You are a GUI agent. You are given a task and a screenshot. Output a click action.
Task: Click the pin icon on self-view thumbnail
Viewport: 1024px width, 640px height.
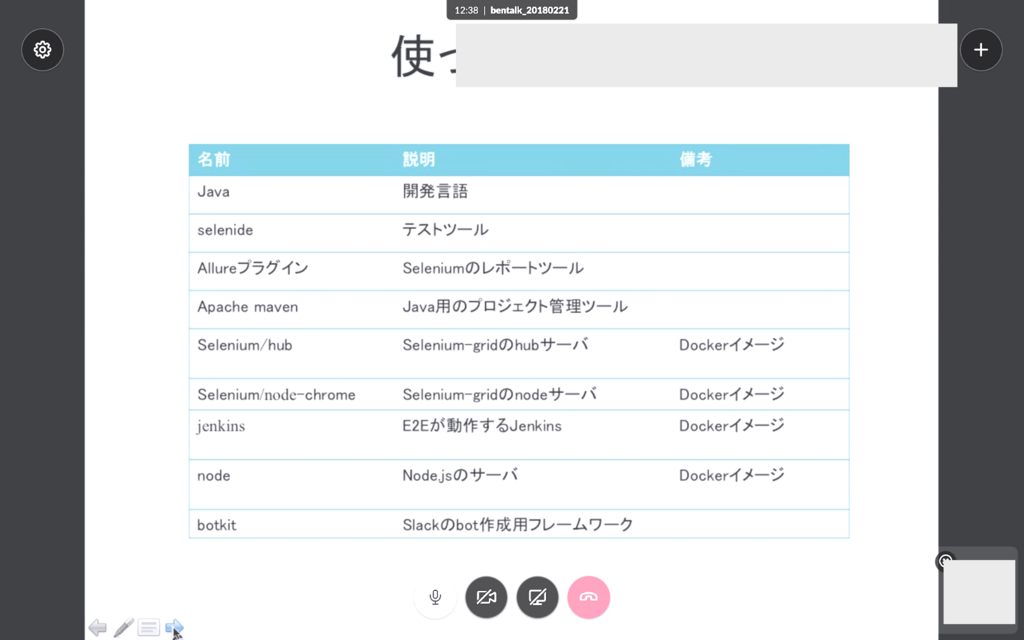point(946,561)
